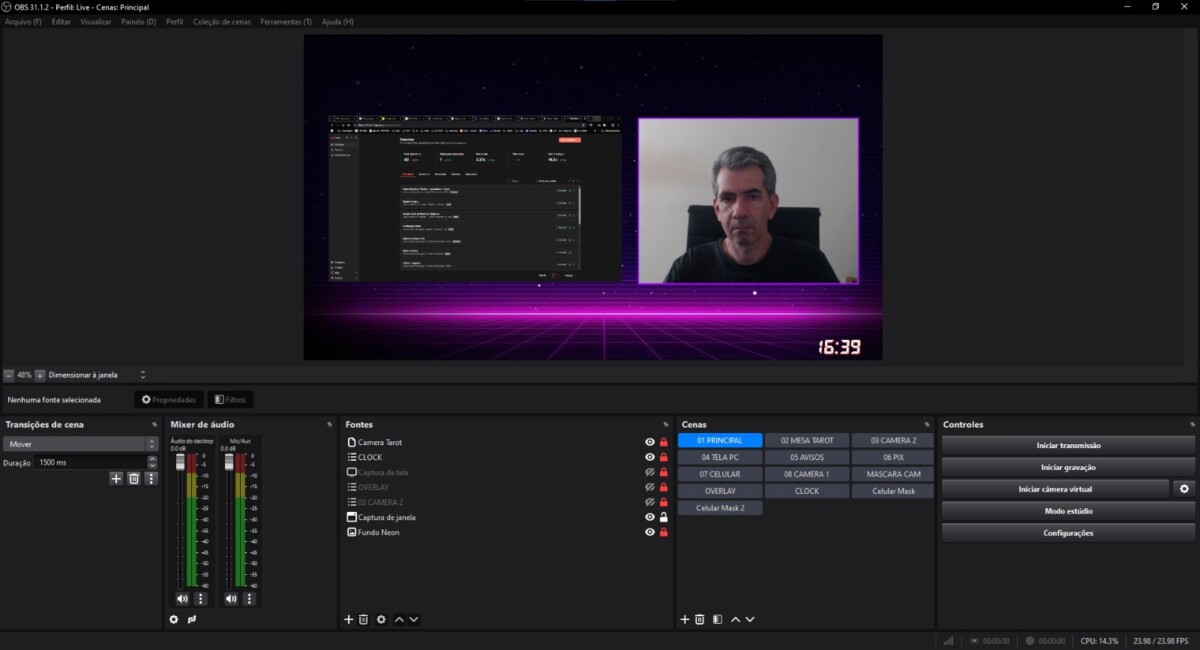Expand the Dimensionar à janela zoom dropdown
Image resolution: width=1200 pixels, height=650 pixels.
click(x=142, y=375)
